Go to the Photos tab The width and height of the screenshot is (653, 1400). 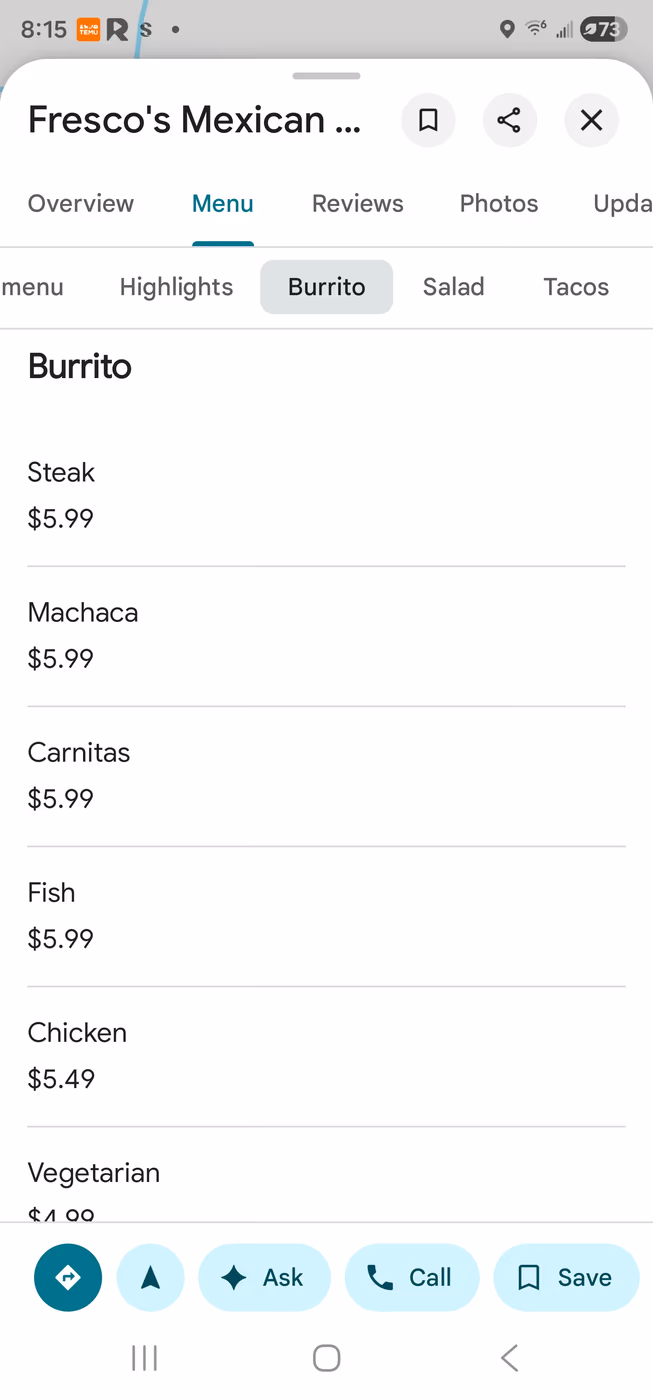(499, 204)
